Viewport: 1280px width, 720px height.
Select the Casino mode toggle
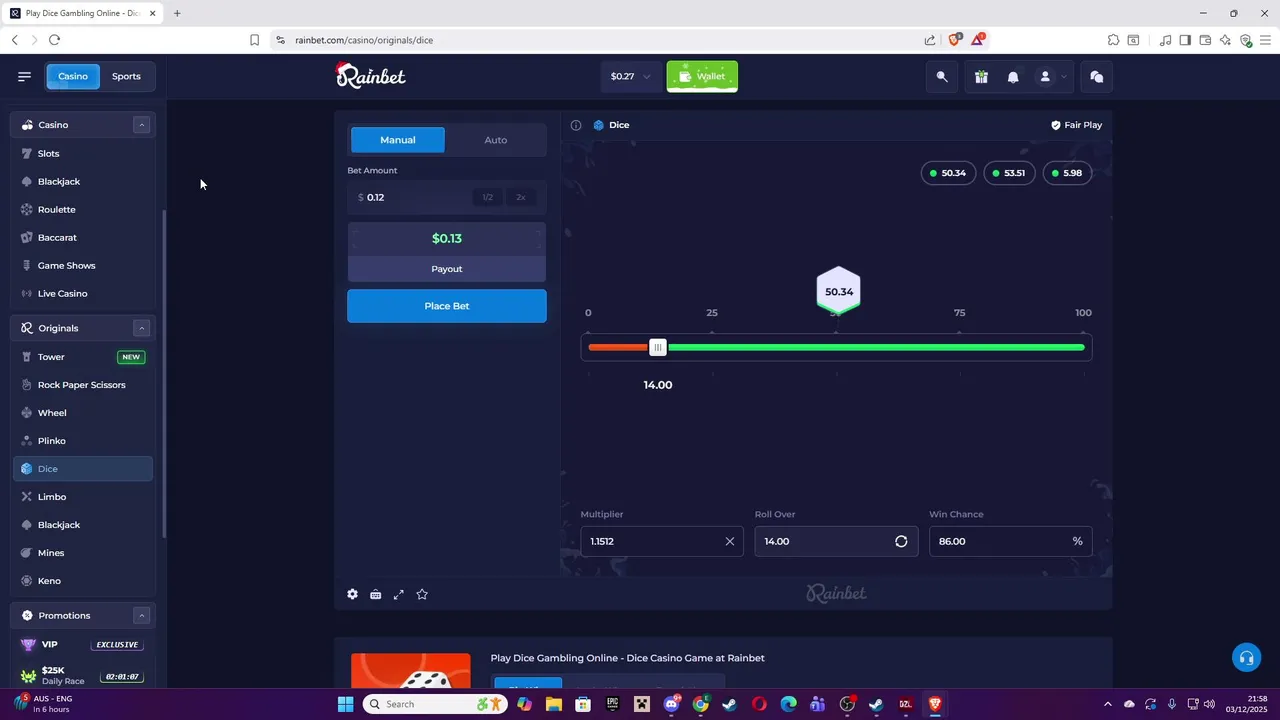point(73,76)
